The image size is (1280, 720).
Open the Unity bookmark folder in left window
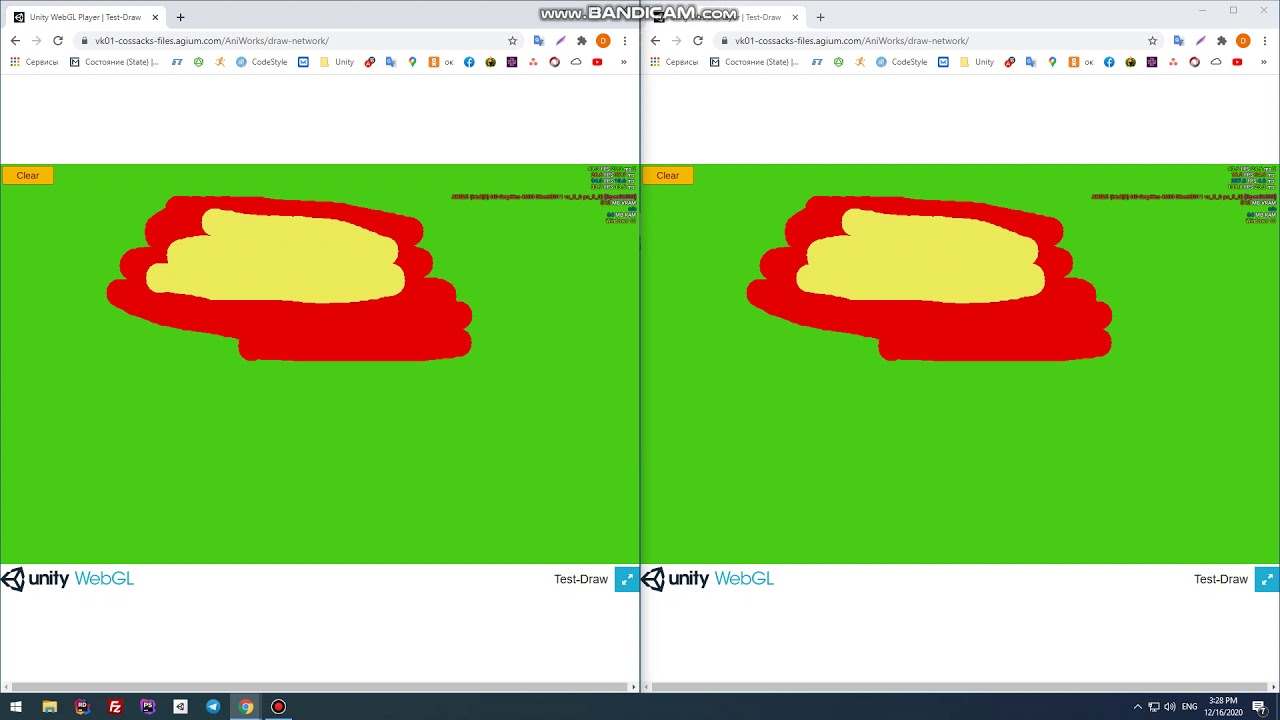(337, 62)
